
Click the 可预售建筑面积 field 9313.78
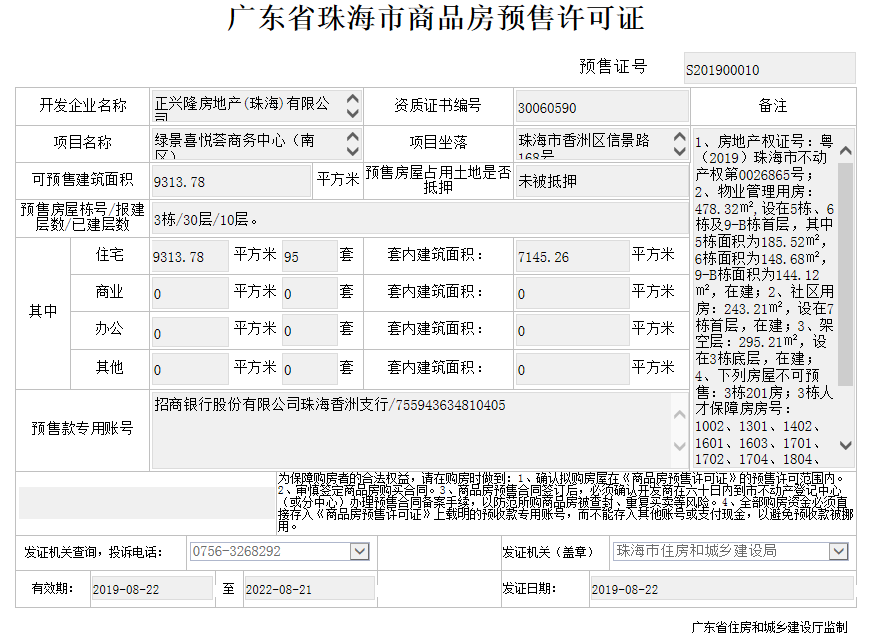[230, 181]
